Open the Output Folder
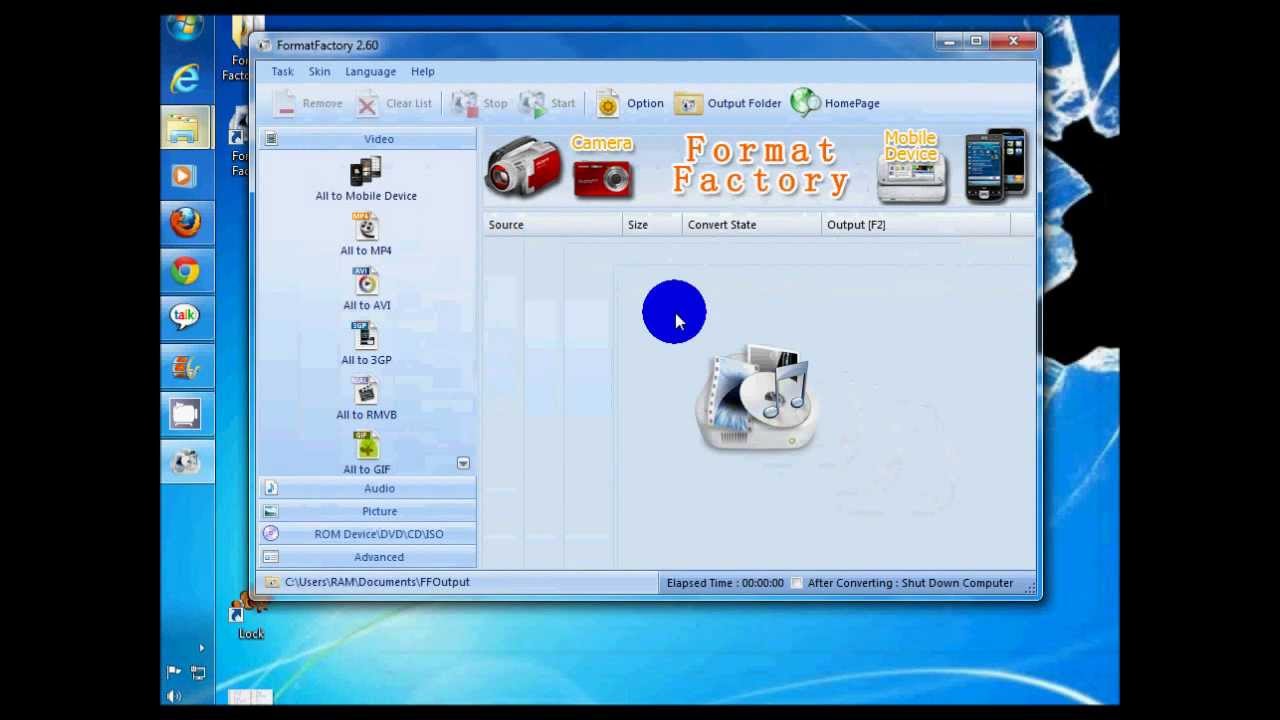This screenshot has height=720, width=1280. click(x=728, y=103)
